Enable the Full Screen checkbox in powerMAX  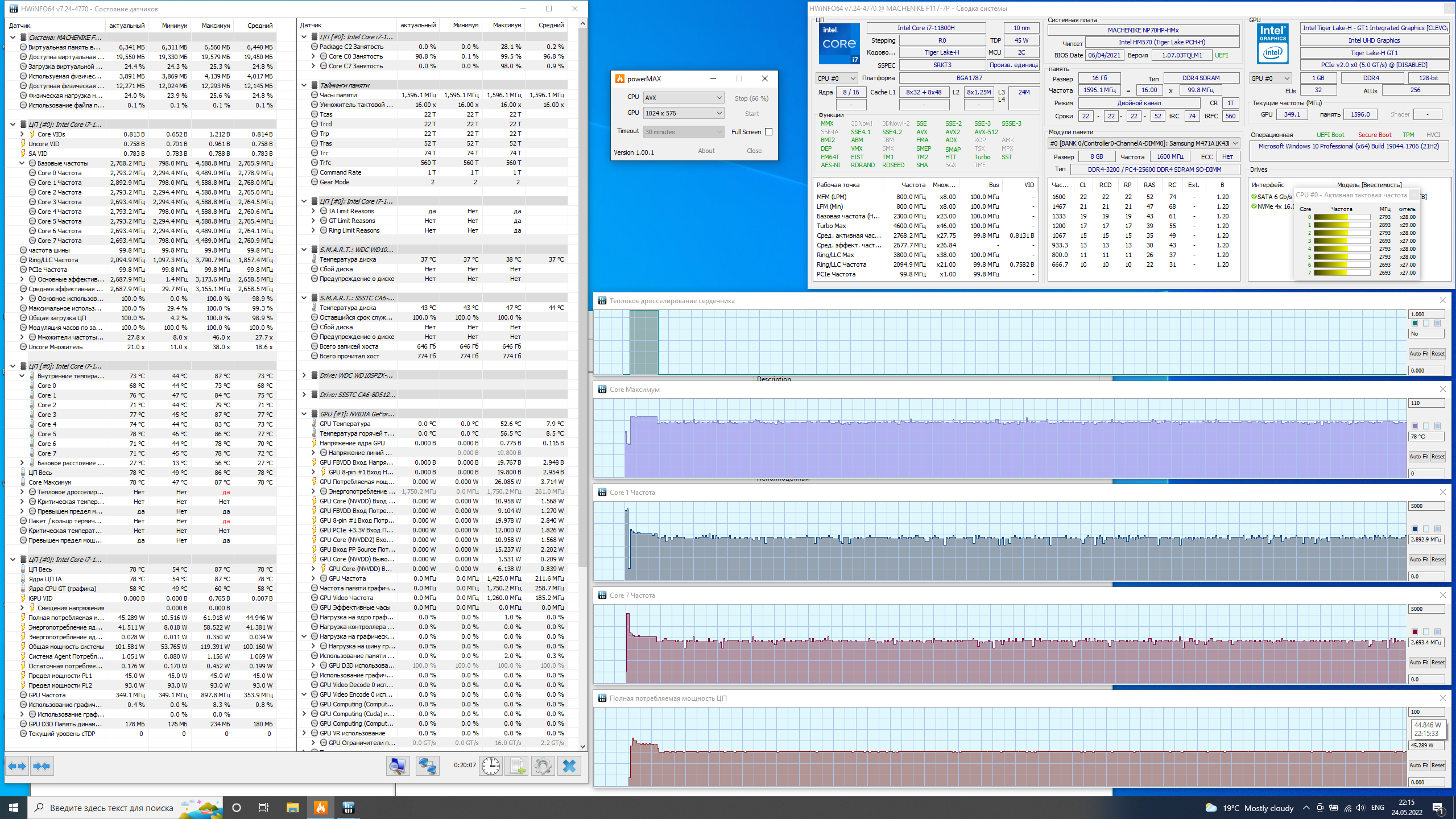[x=768, y=132]
